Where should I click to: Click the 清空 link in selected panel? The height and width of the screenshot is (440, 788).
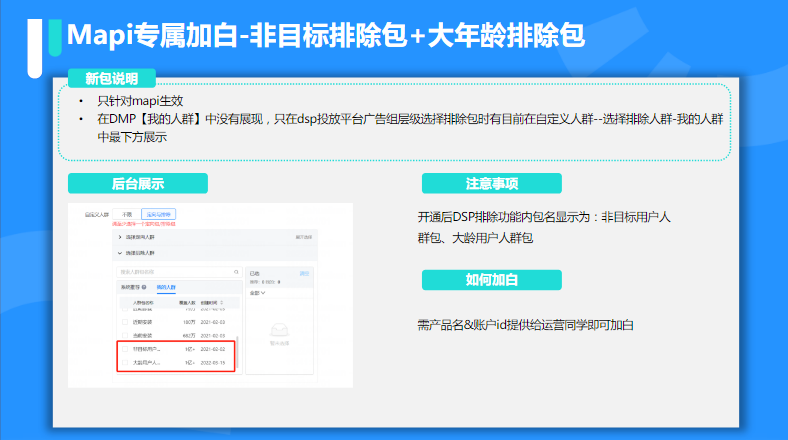pos(305,272)
